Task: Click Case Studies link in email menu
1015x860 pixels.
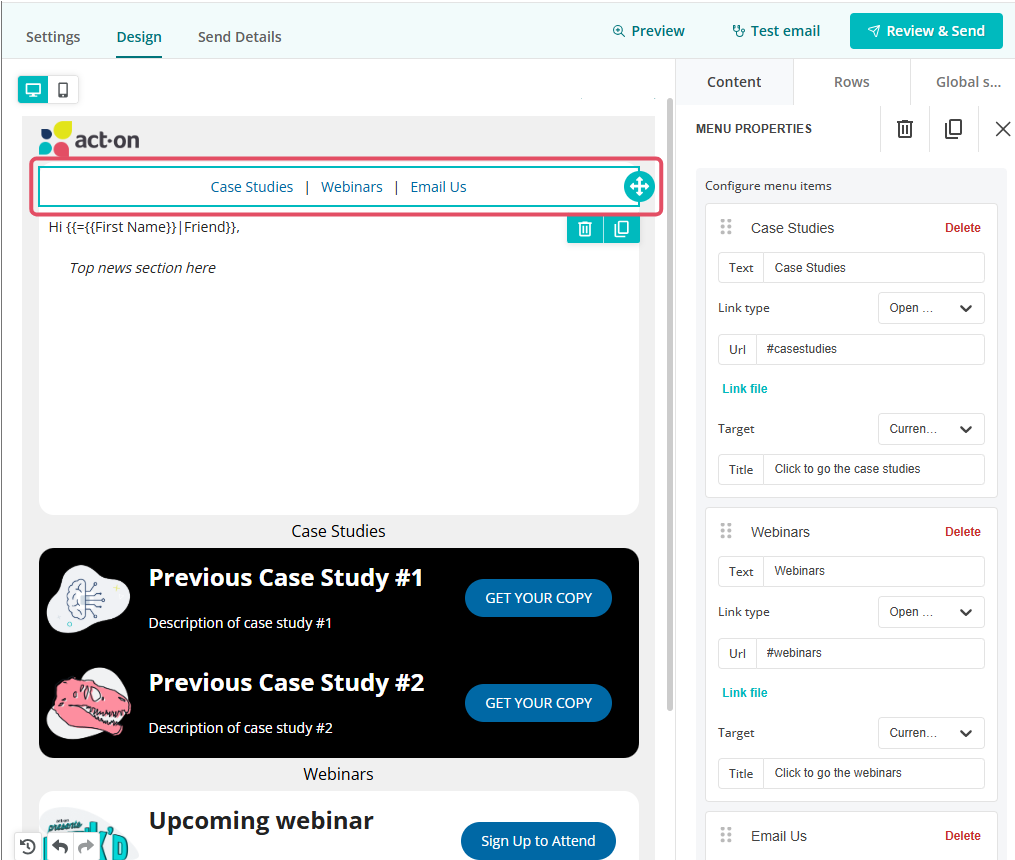Action: click(252, 187)
